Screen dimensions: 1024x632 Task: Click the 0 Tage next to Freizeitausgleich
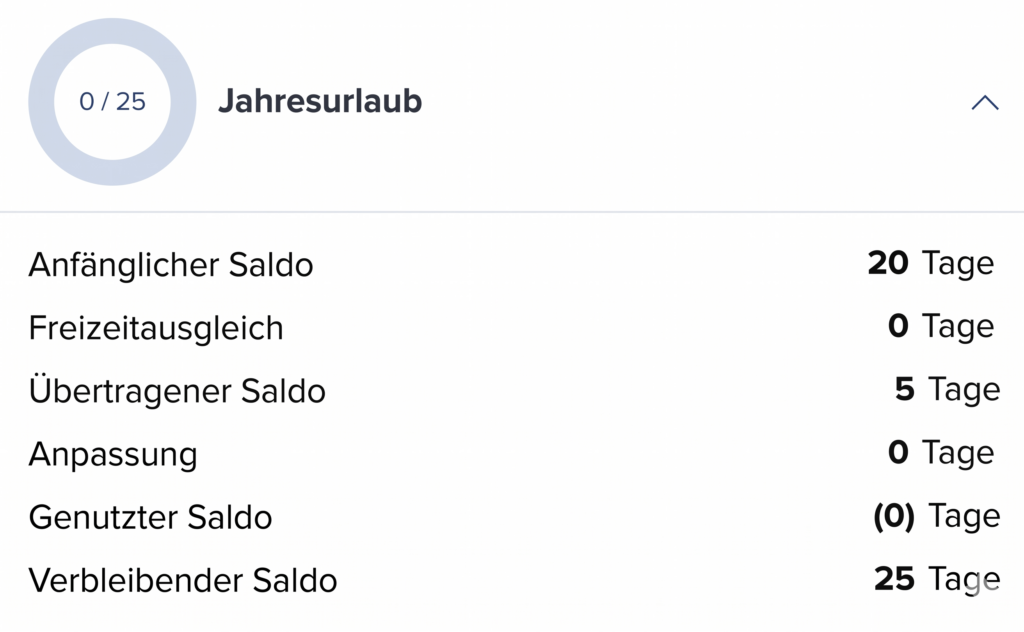point(940,326)
